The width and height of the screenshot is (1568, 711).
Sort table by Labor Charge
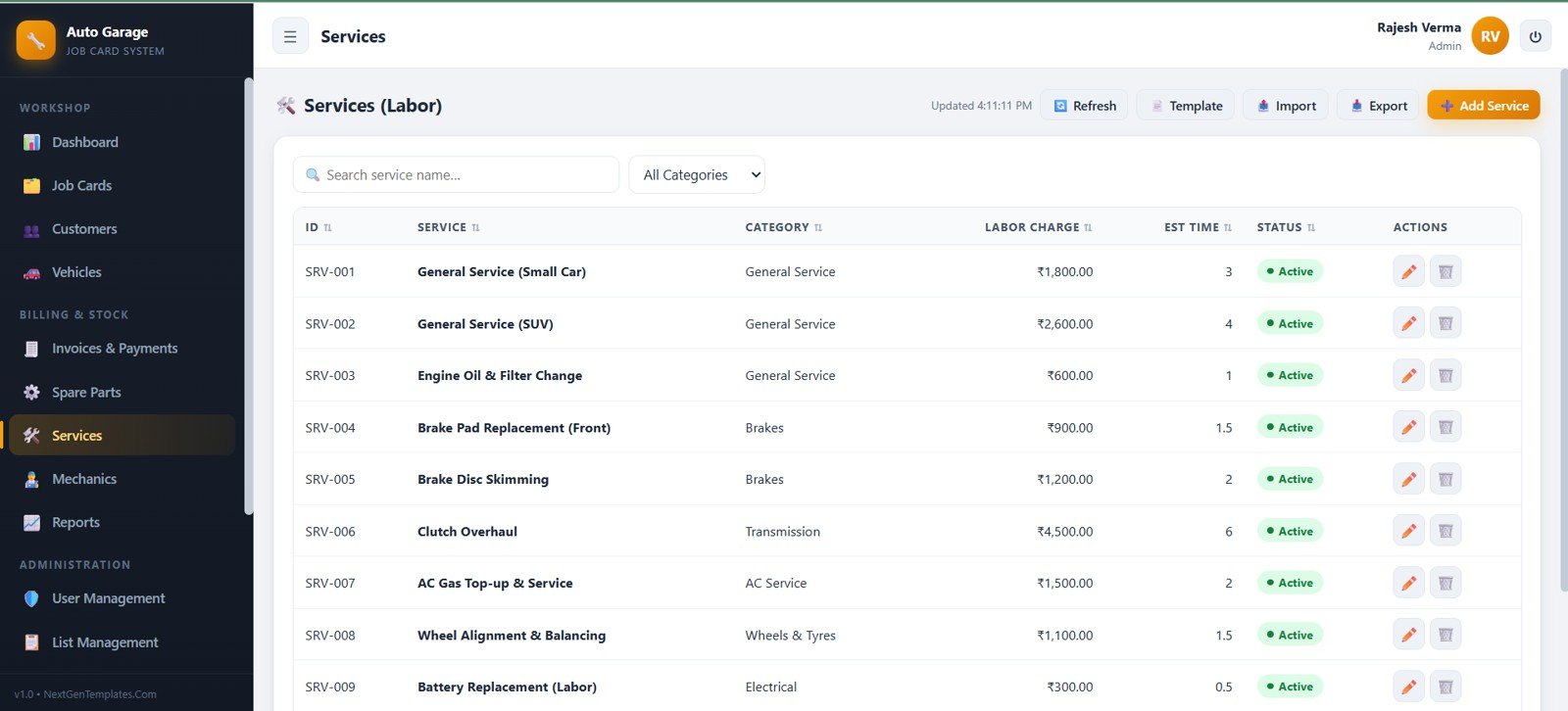(x=1088, y=227)
